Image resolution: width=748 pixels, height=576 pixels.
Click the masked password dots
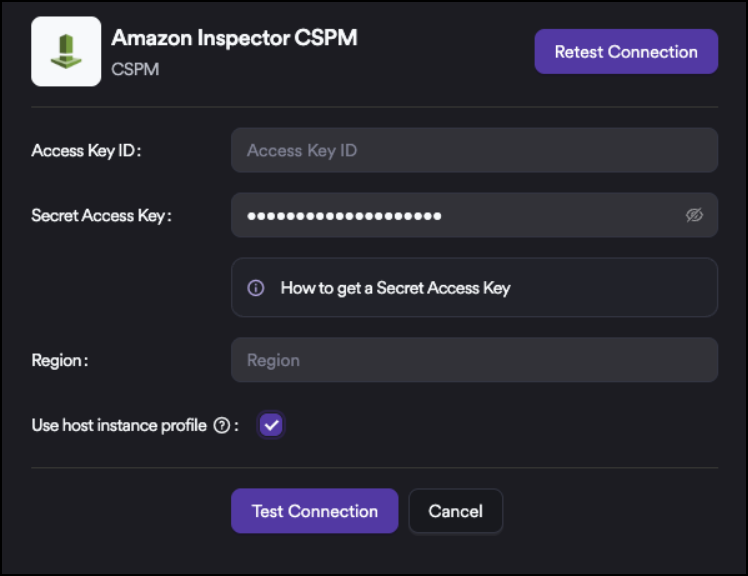(344, 215)
